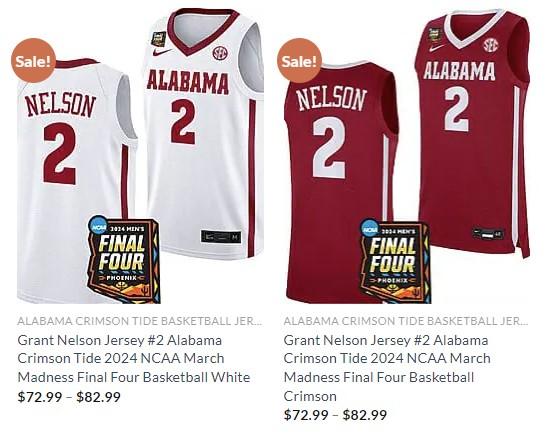
Task: Click the Nike swoosh on white jersey
Action: (x=162, y=52)
